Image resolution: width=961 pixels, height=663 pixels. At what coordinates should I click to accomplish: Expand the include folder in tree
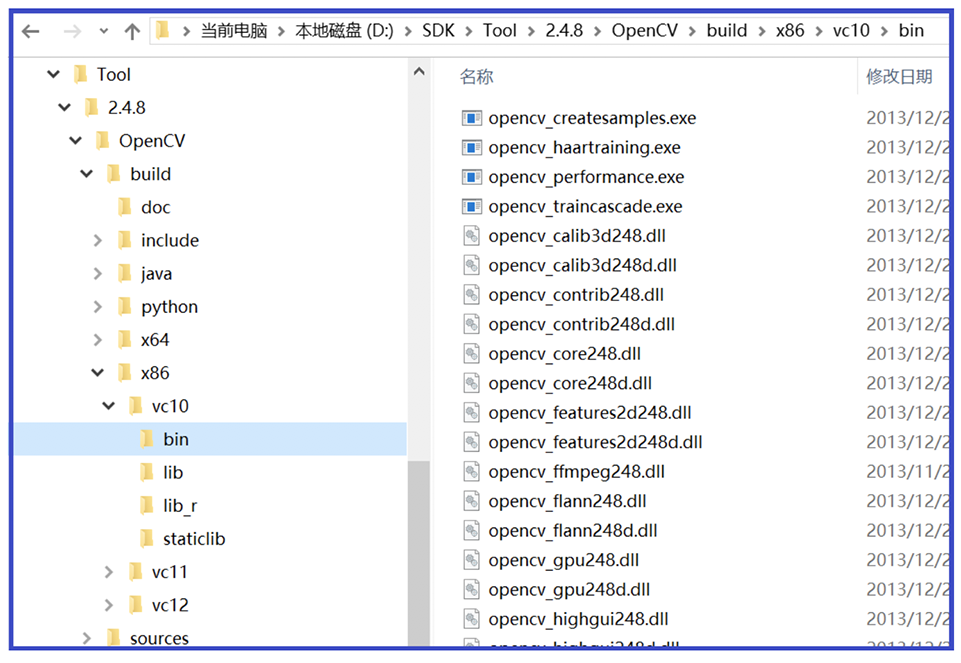(98, 240)
